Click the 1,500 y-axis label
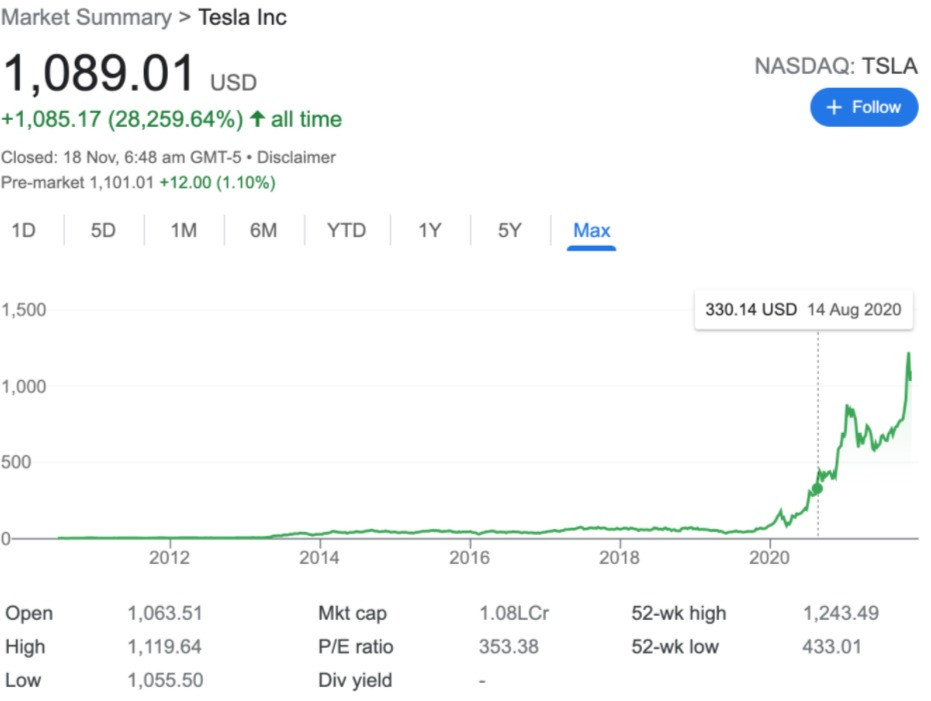931x701 pixels. click(24, 310)
